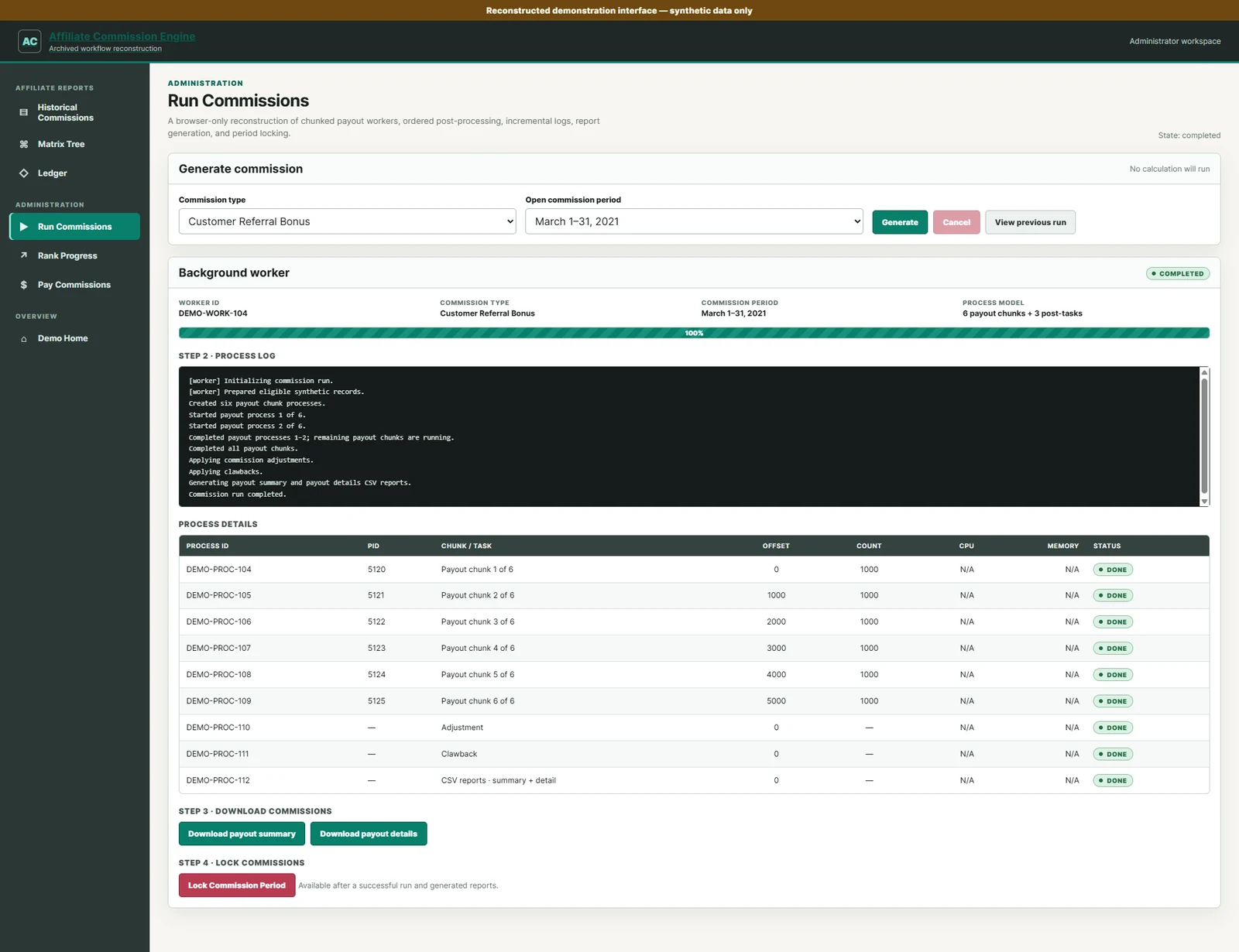Click the Historical Commissions sidebar icon
The width and height of the screenshot is (1239, 952).
point(23,112)
